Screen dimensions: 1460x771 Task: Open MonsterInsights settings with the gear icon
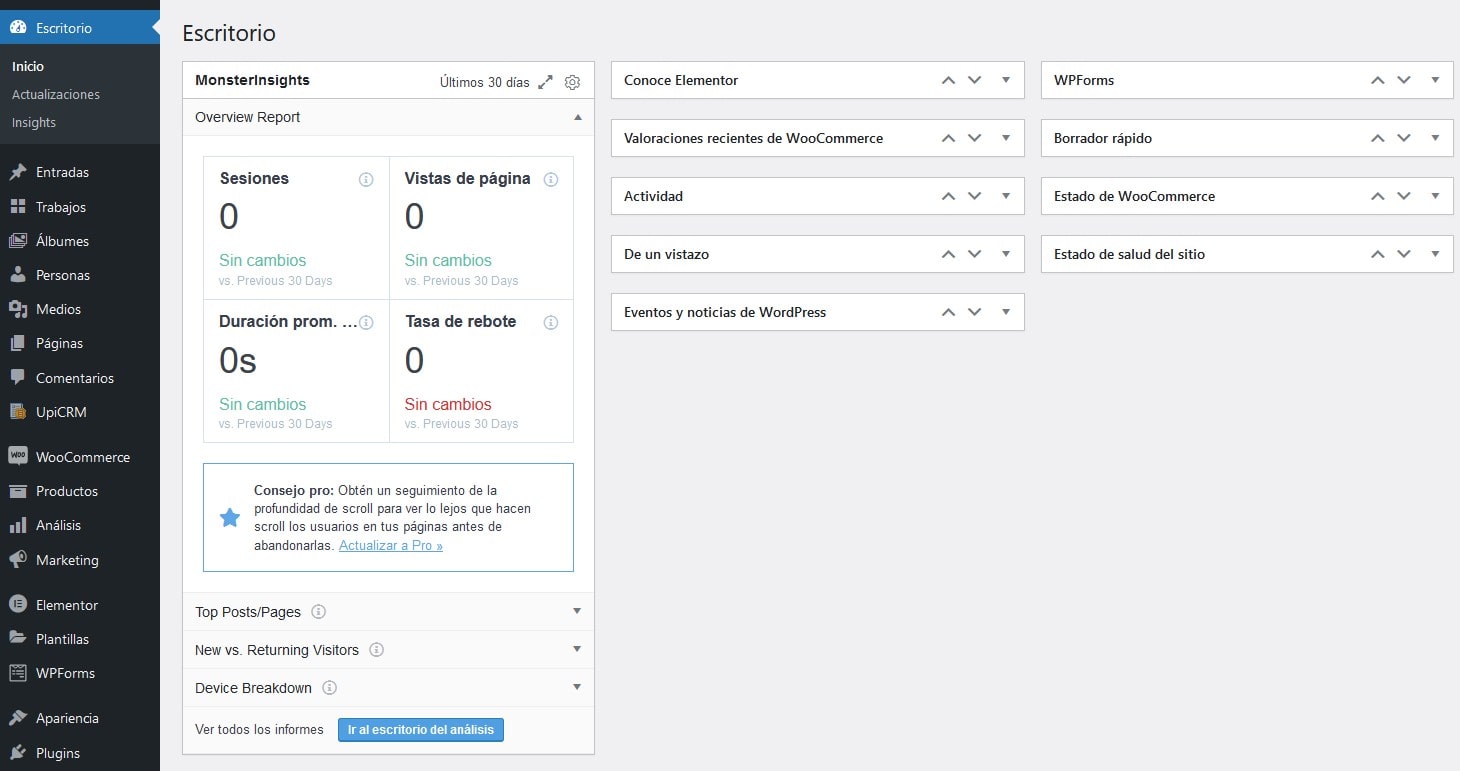572,82
